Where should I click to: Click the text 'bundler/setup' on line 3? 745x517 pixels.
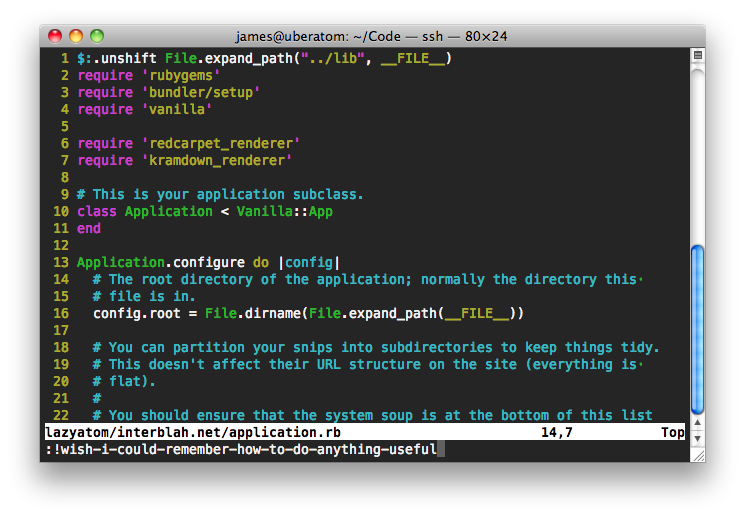pyautogui.click(x=201, y=92)
